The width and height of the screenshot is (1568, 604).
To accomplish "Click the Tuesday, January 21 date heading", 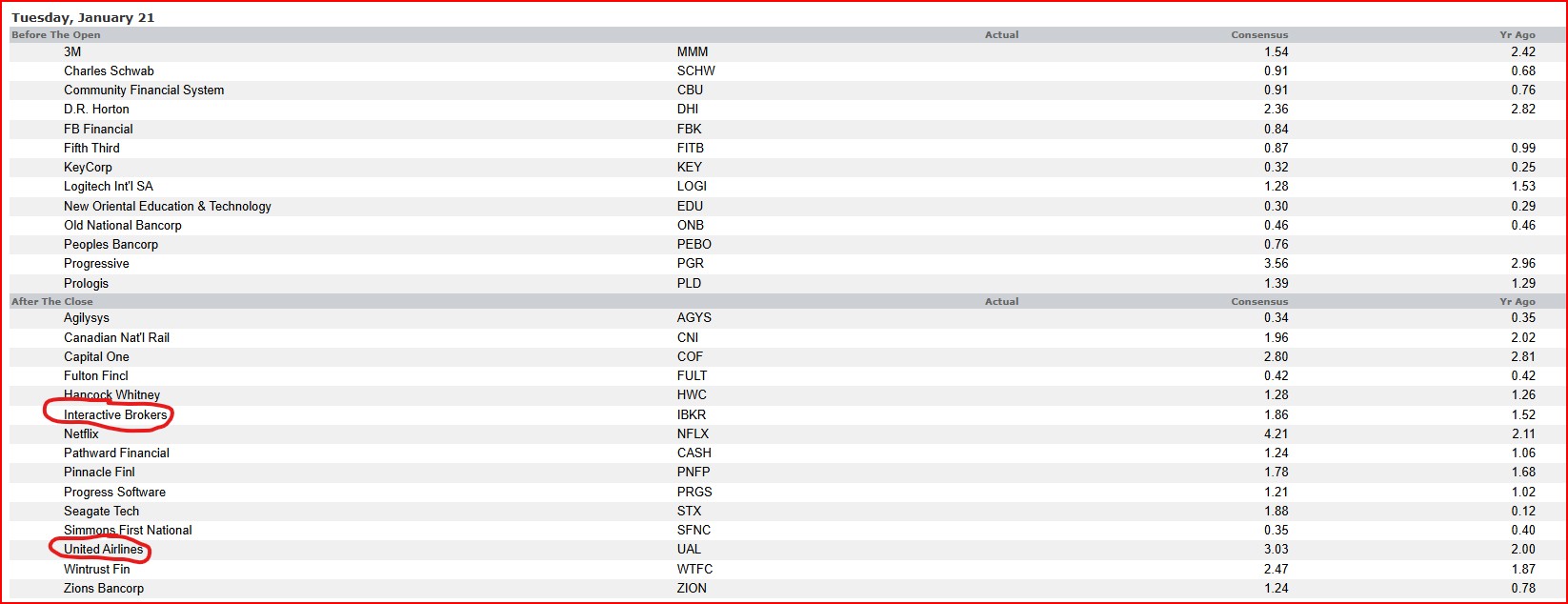I will click(83, 17).
